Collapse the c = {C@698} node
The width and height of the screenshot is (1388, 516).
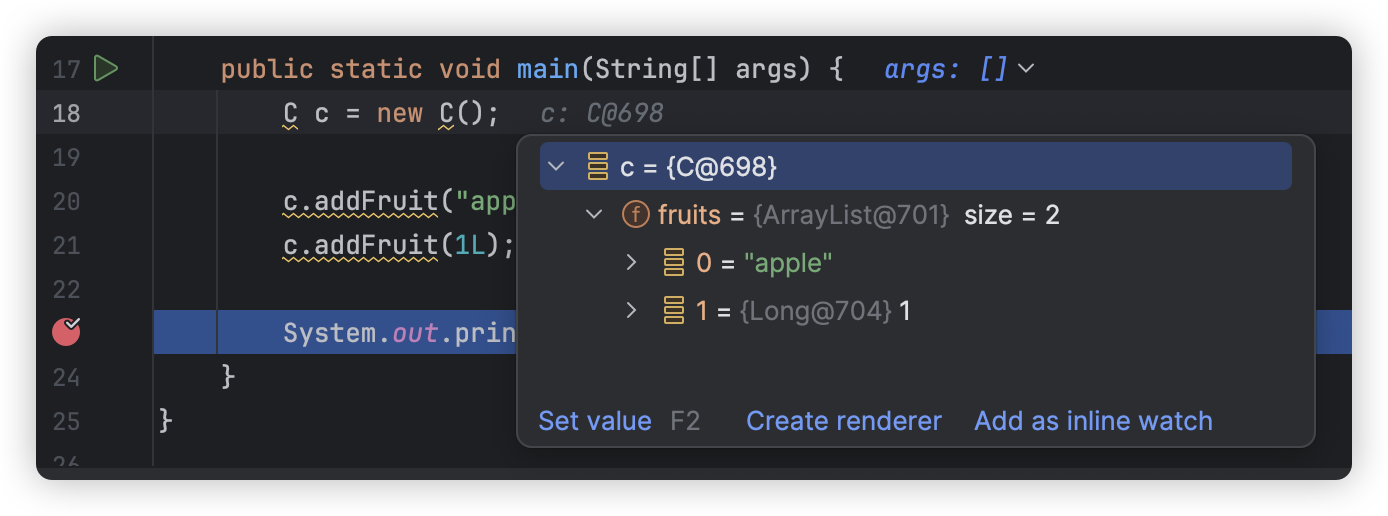pos(557,167)
